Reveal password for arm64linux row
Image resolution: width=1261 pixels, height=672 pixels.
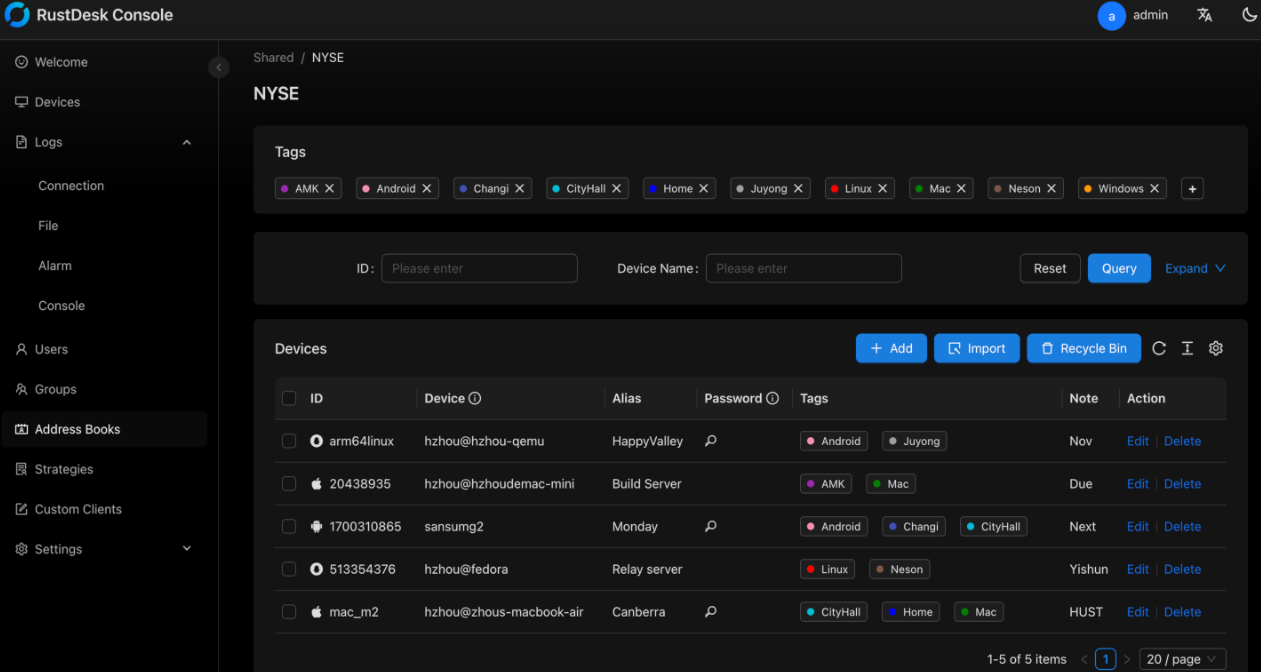[x=711, y=441]
